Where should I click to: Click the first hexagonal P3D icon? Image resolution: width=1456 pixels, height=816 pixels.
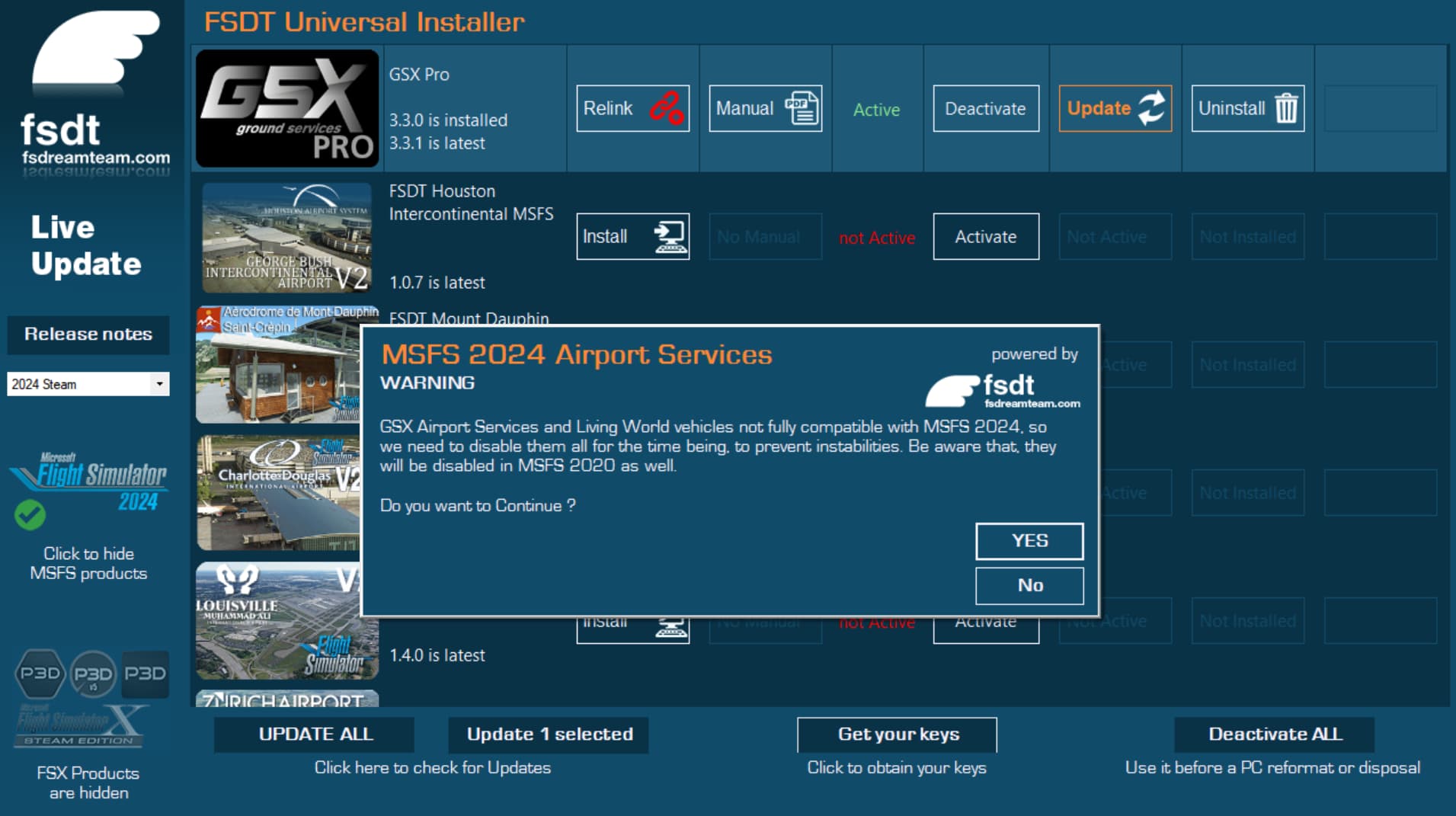click(x=40, y=674)
